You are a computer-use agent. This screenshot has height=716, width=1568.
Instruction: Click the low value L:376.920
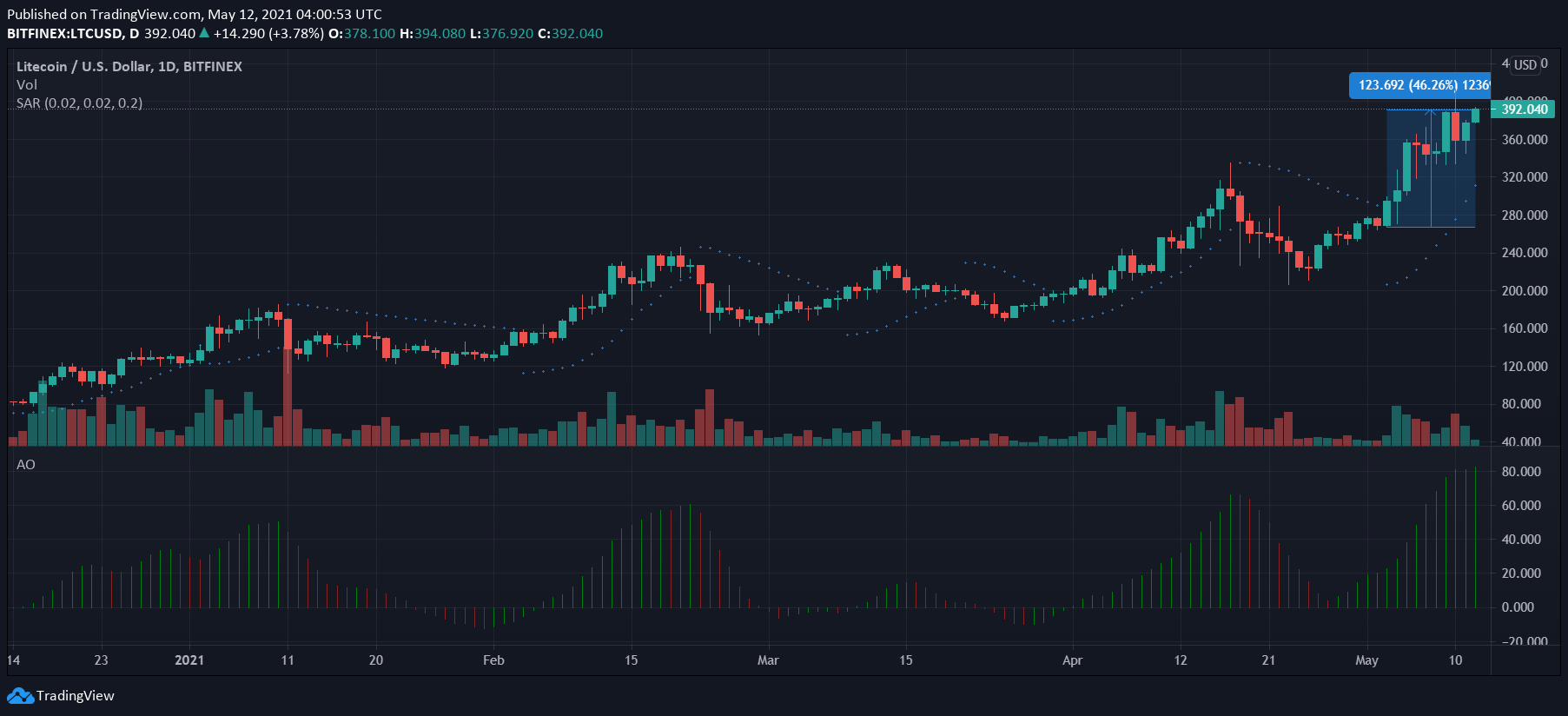click(x=501, y=34)
